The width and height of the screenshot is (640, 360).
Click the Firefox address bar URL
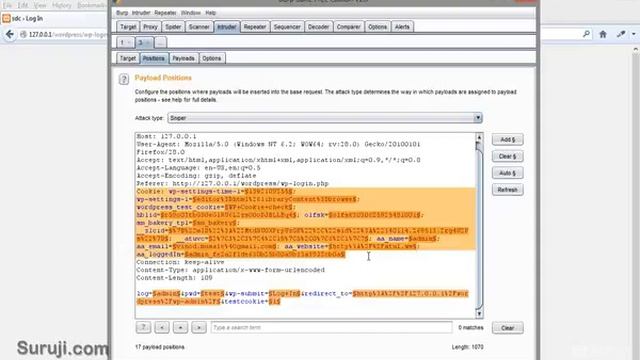point(67,35)
